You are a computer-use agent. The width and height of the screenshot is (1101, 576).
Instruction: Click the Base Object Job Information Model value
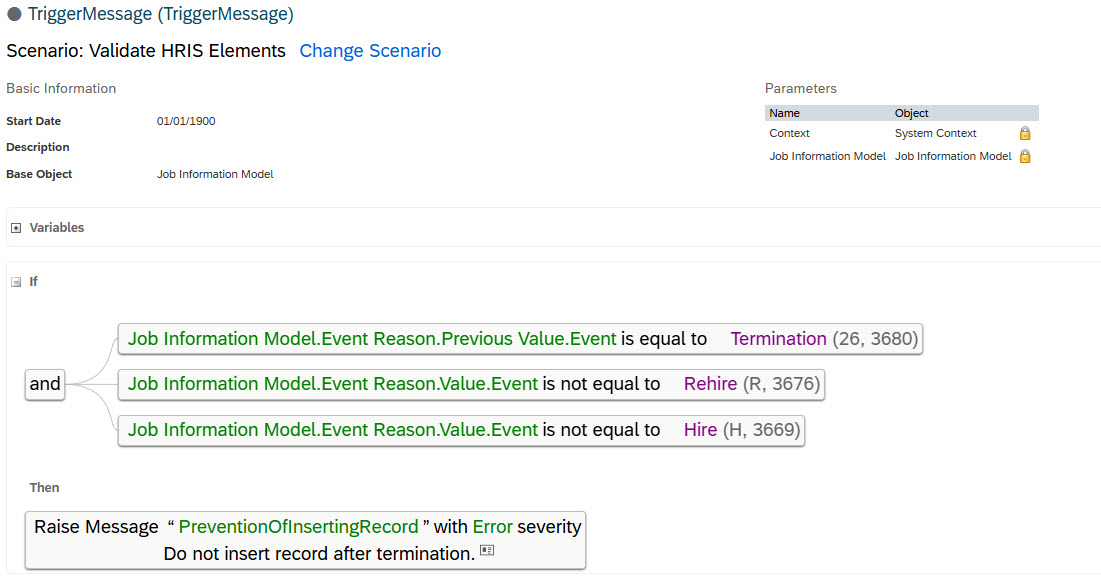tap(215, 174)
